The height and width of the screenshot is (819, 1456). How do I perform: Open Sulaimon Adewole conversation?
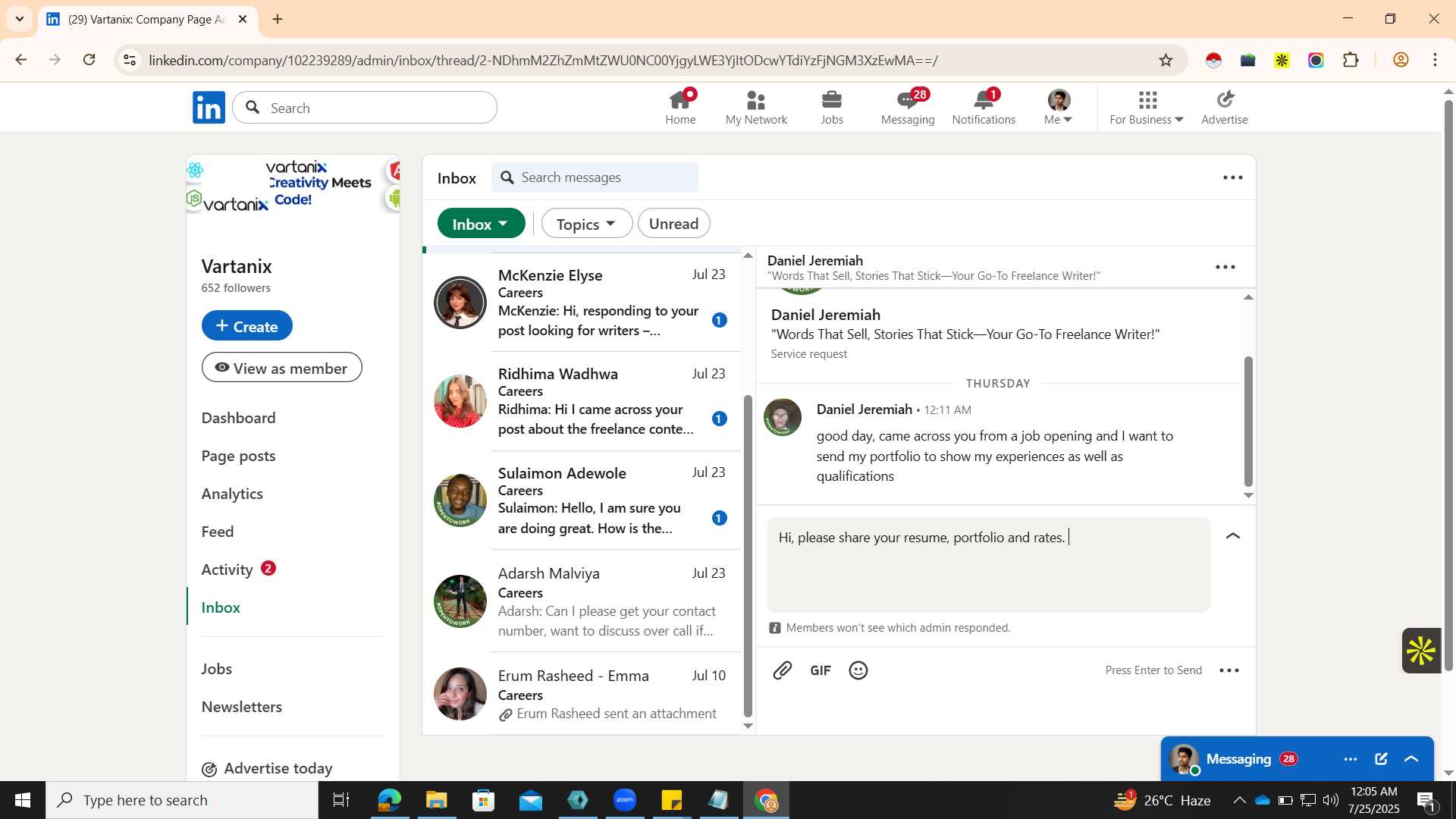(582, 500)
